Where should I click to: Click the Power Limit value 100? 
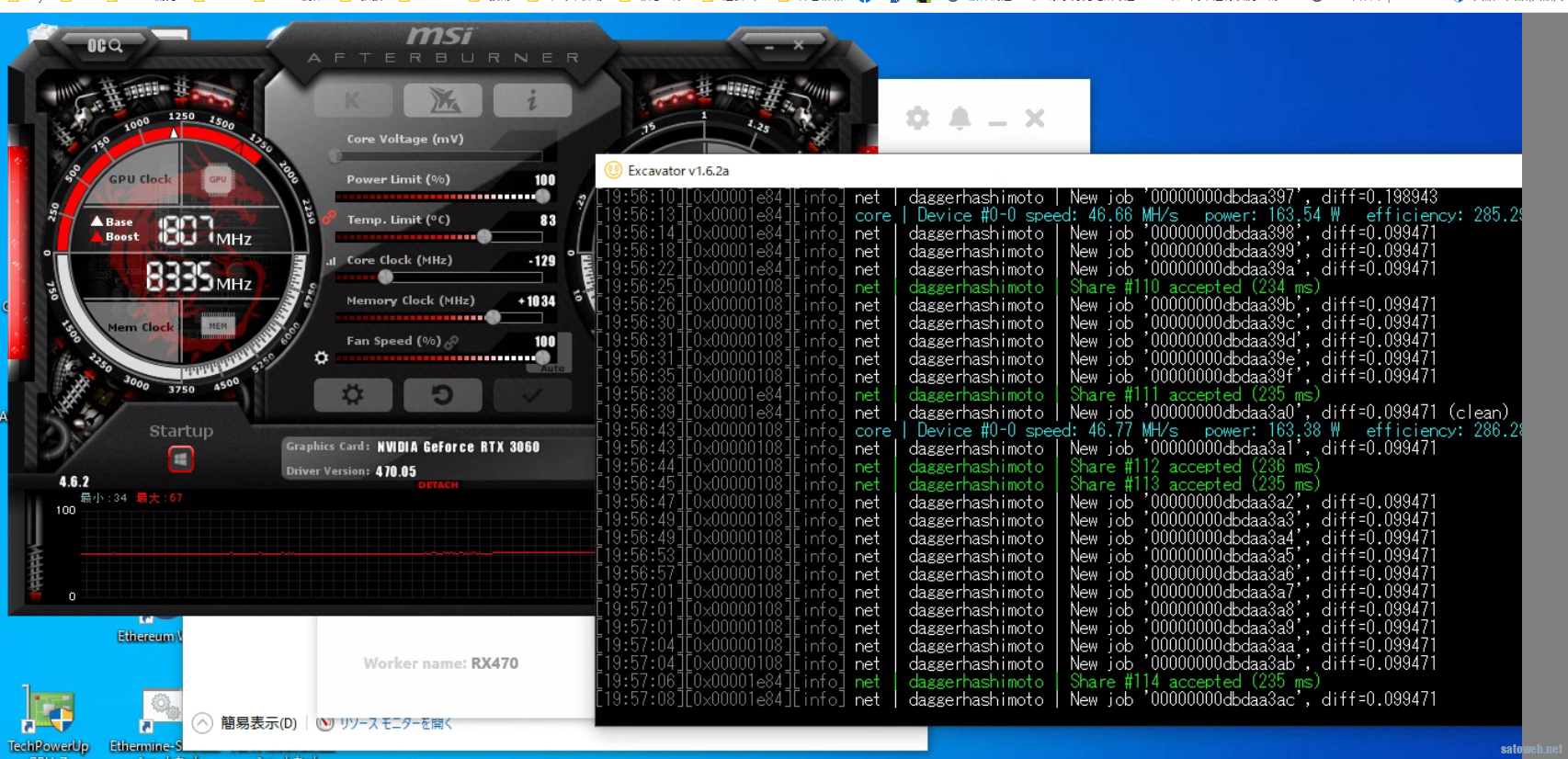(x=545, y=180)
